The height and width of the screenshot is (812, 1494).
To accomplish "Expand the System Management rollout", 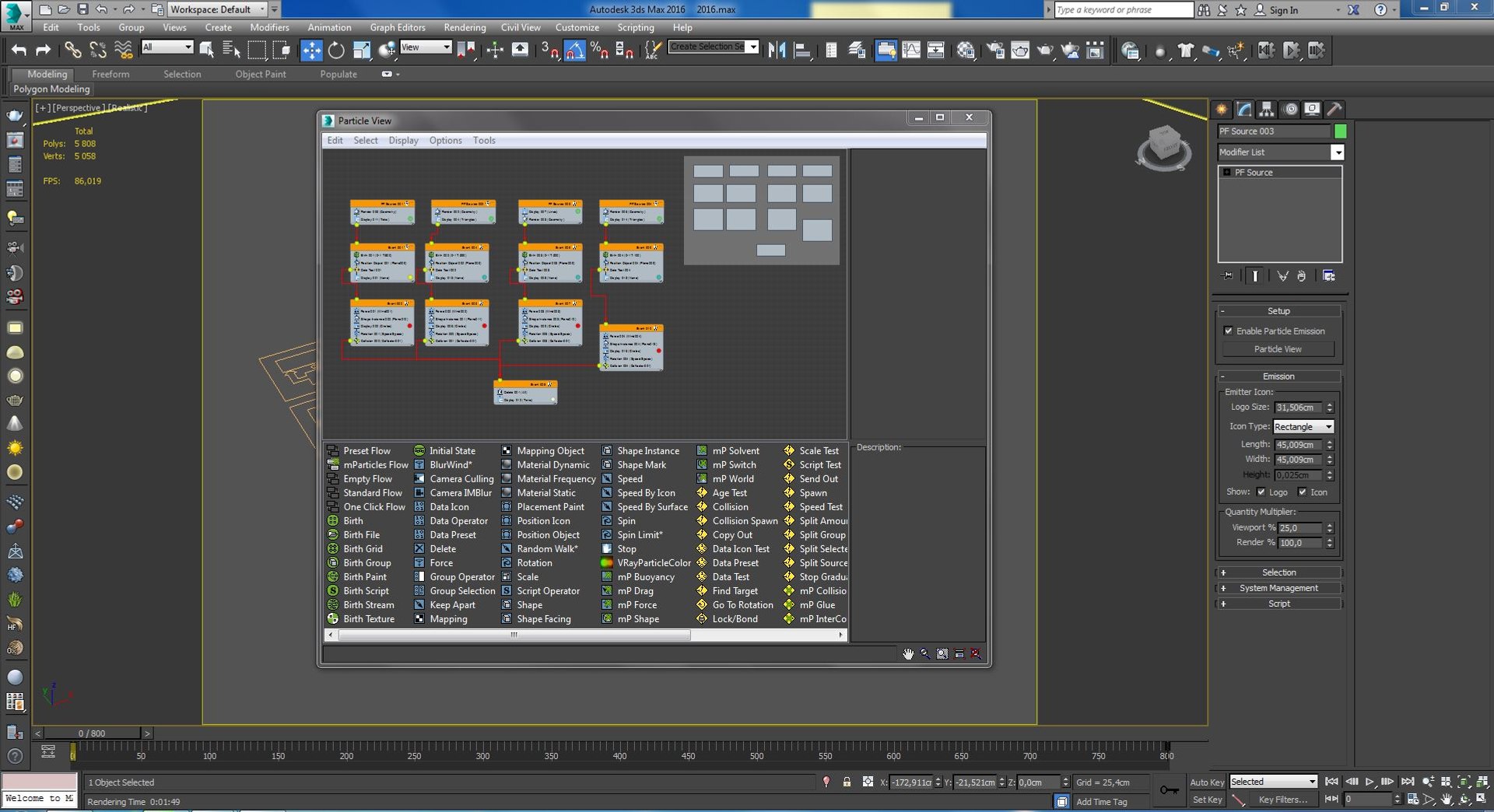I will point(1278,588).
